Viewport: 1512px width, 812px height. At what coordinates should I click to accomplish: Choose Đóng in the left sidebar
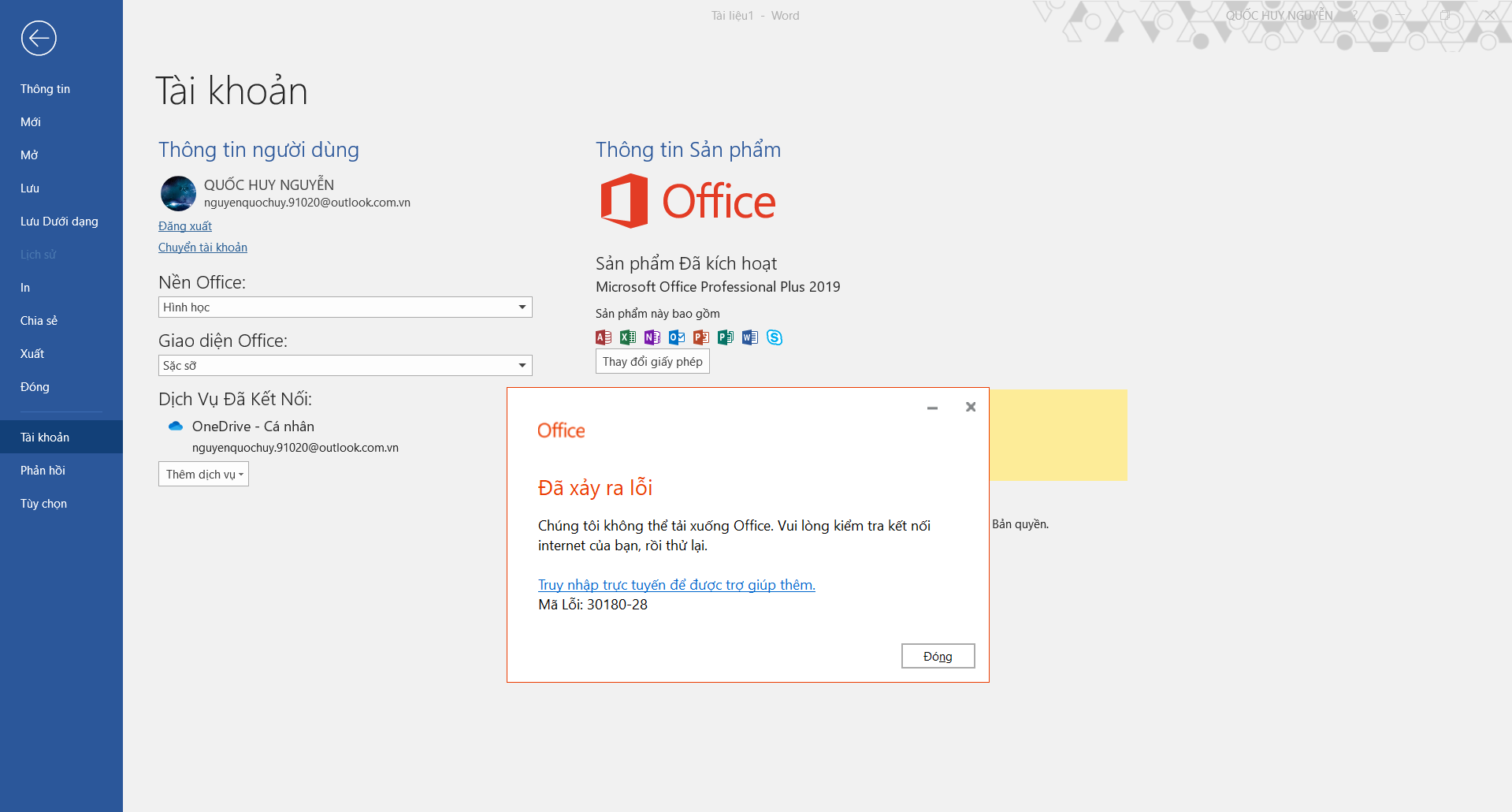61,387
